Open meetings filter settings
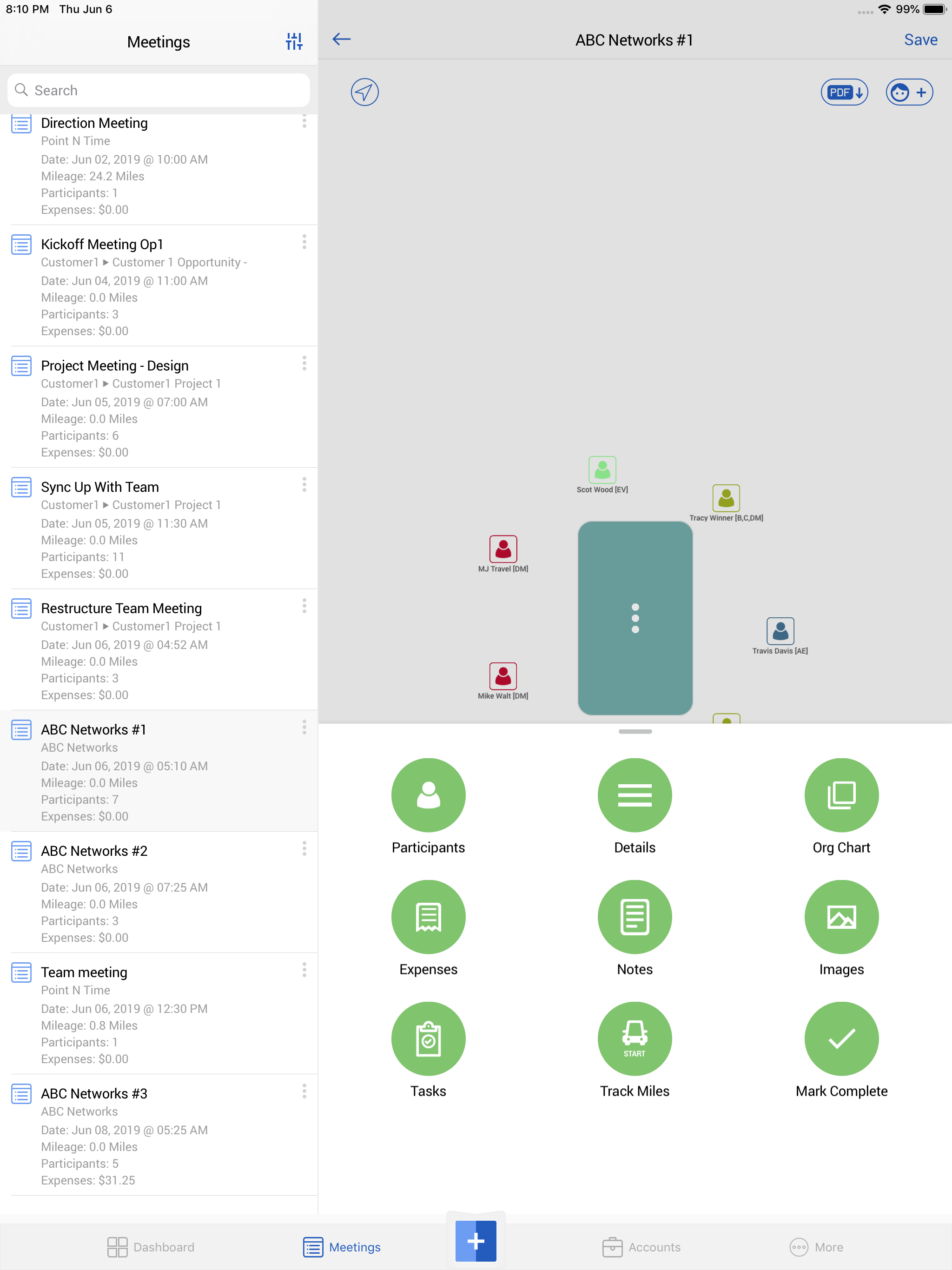Image resolution: width=952 pixels, height=1270 pixels. point(294,41)
